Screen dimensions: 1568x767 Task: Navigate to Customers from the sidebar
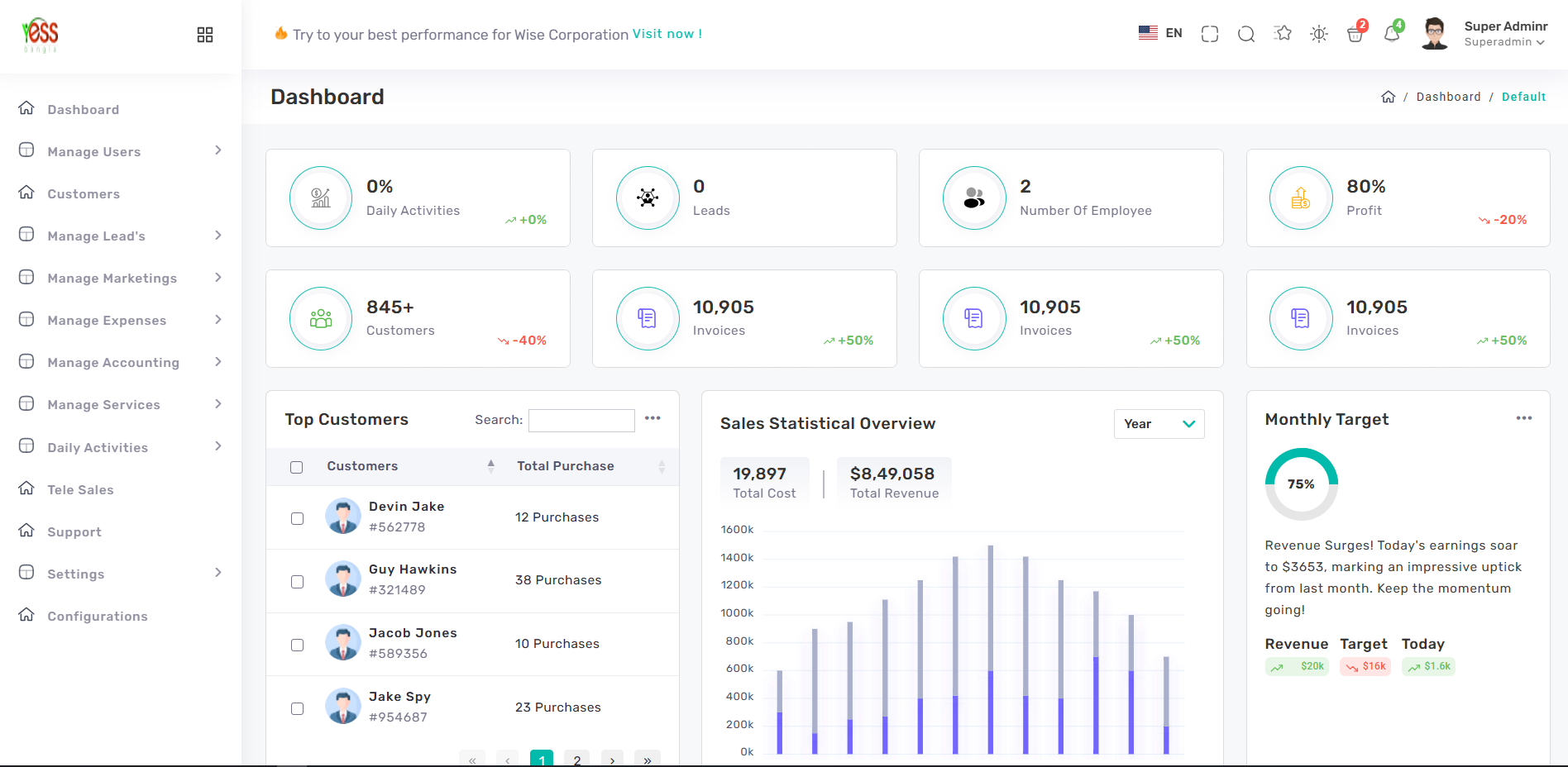pyautogui.click(x=82, y=193)
